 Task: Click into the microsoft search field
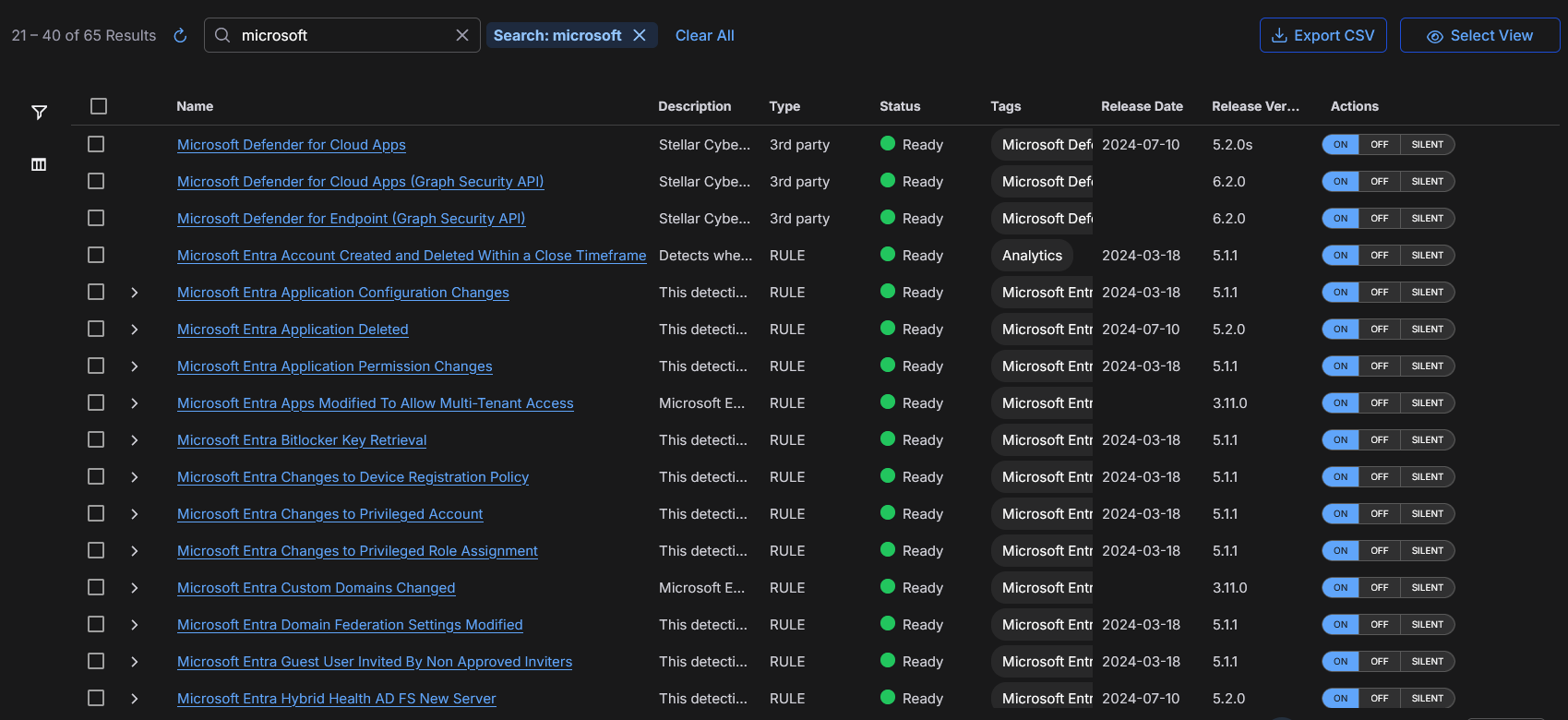point(341,35)
